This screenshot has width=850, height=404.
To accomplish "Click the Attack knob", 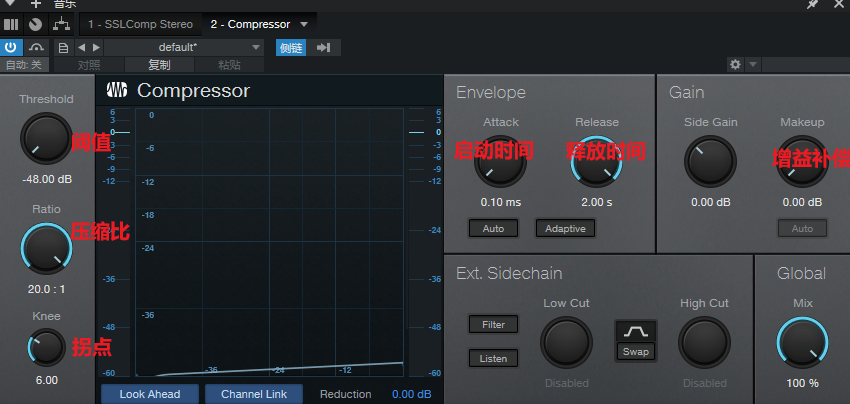I will click(x=500, y=162).
